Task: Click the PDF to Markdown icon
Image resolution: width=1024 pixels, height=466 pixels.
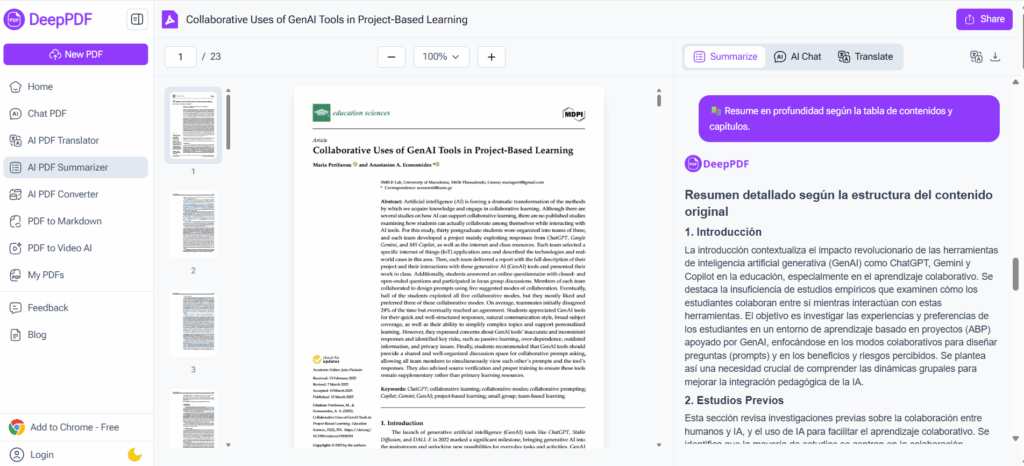Action: click(x=16, y=221)
